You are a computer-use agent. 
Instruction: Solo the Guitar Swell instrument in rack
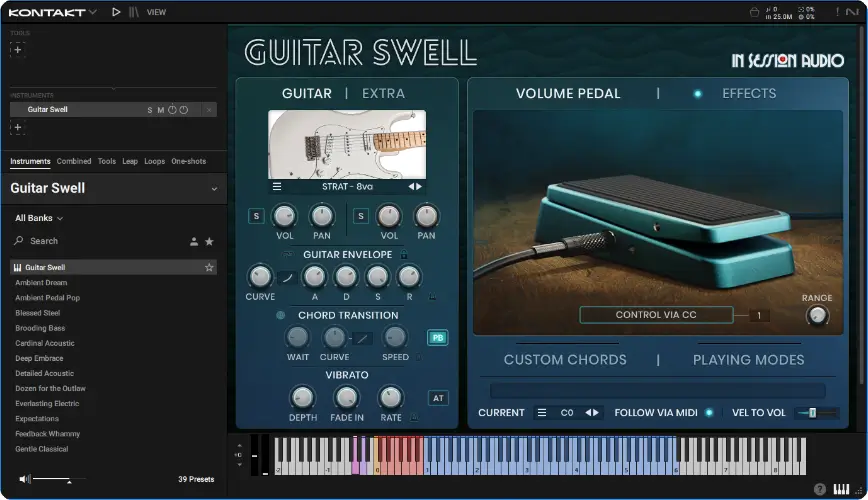pos(149,110)
